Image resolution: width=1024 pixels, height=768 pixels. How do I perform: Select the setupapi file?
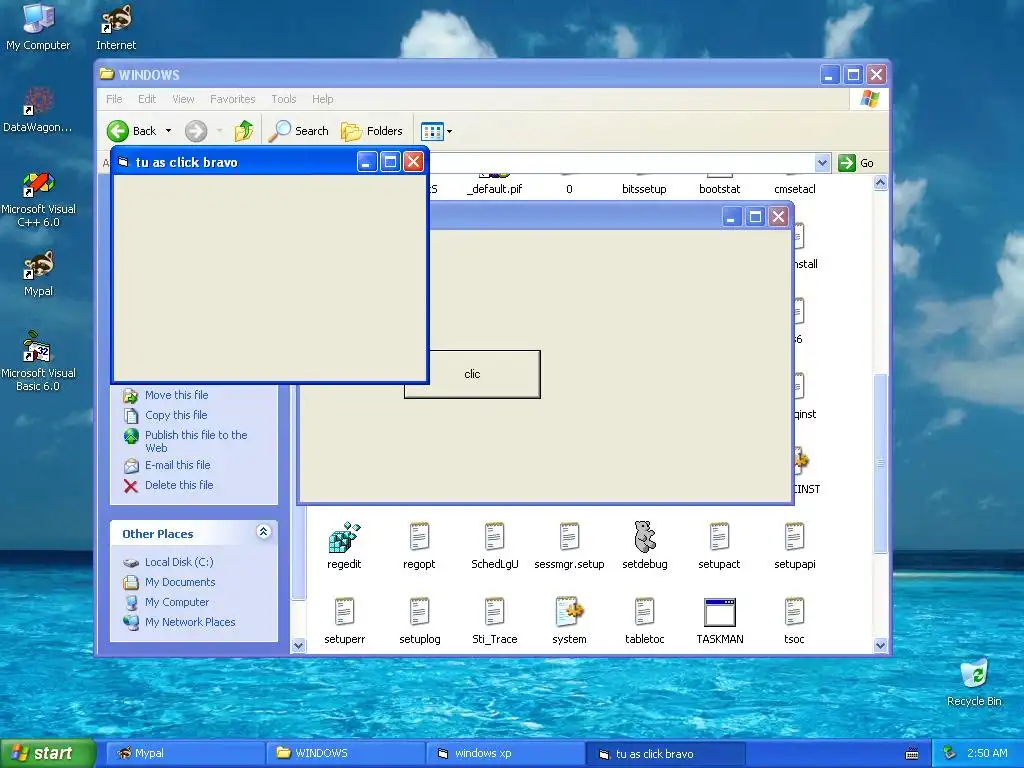[x=795, y=545]
